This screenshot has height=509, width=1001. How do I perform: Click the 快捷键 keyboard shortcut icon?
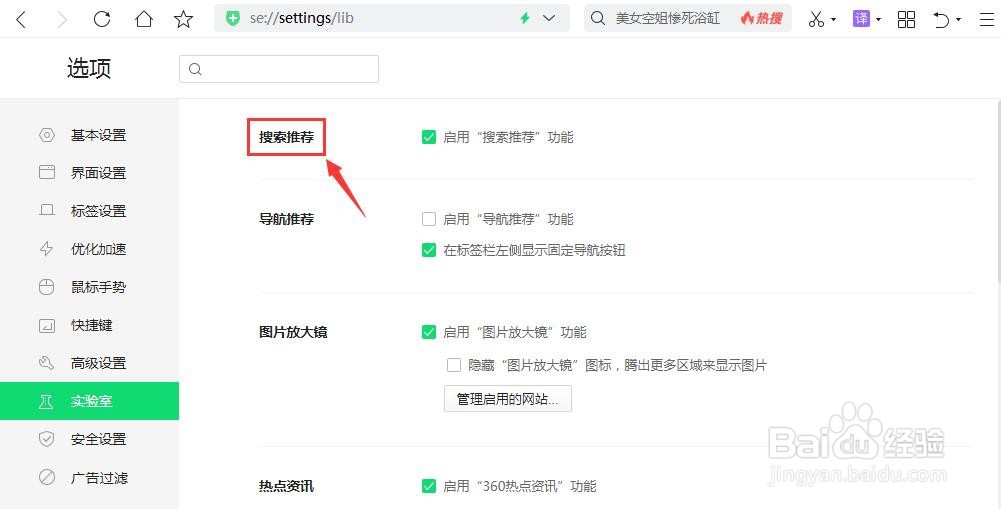[x=47, y=326]
